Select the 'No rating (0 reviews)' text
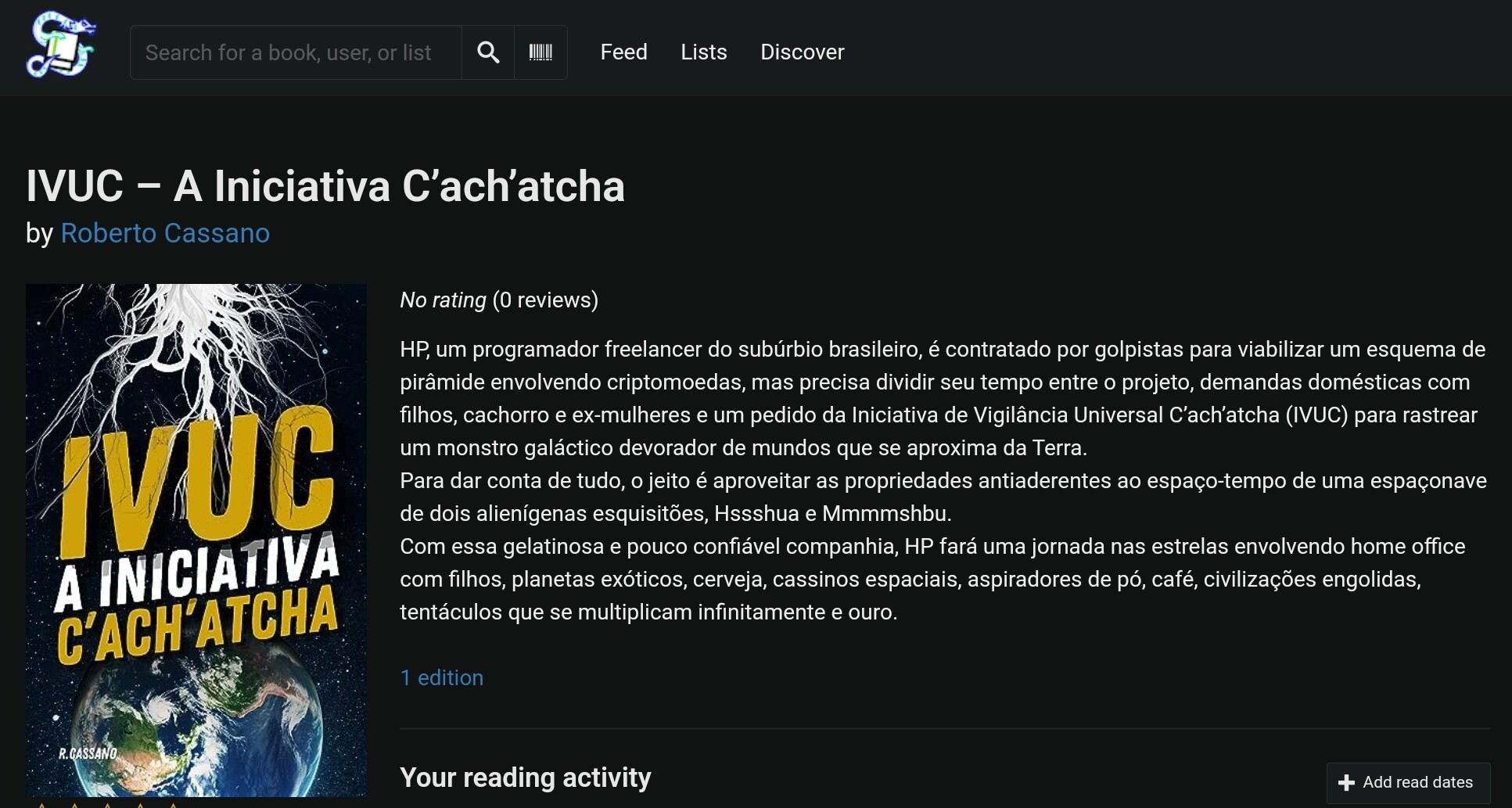This screenshot has width=1512, height=808. (499, 300)
